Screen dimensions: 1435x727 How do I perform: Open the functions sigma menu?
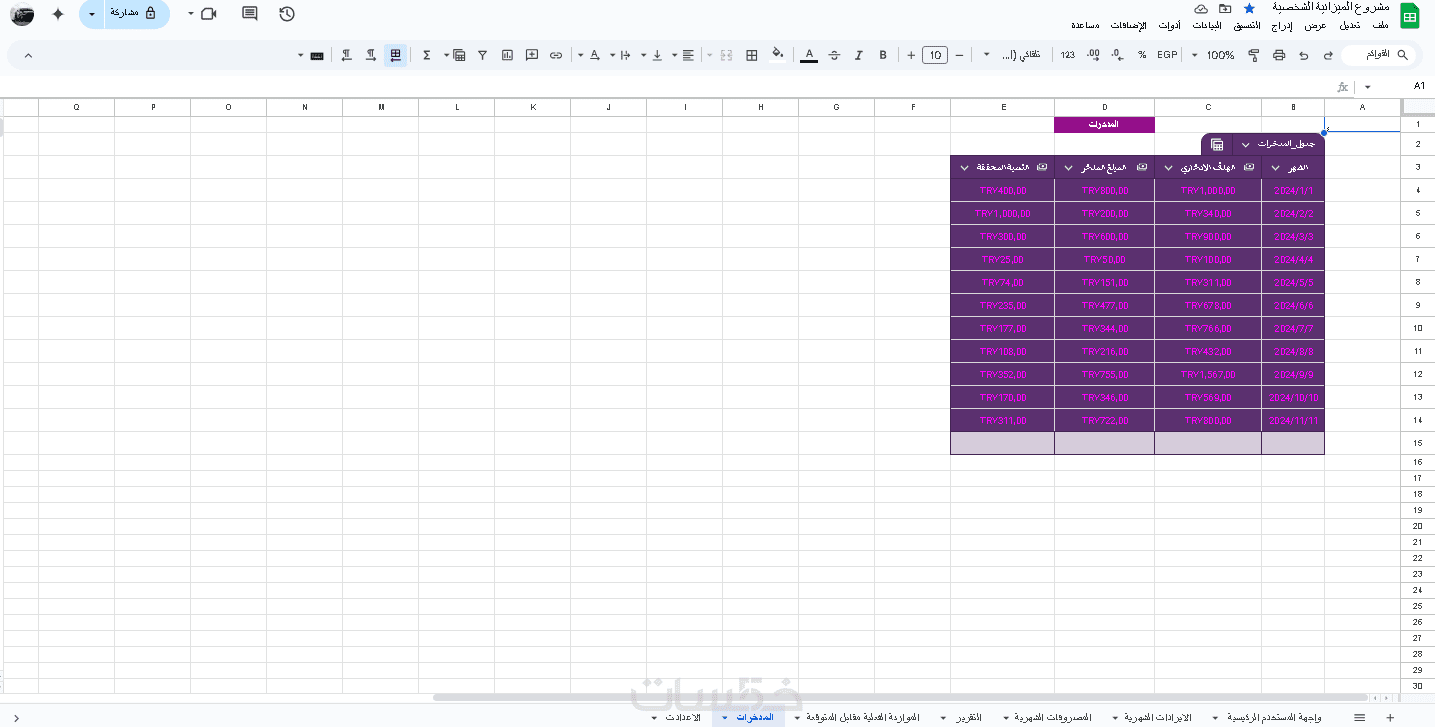coord(426,55)
